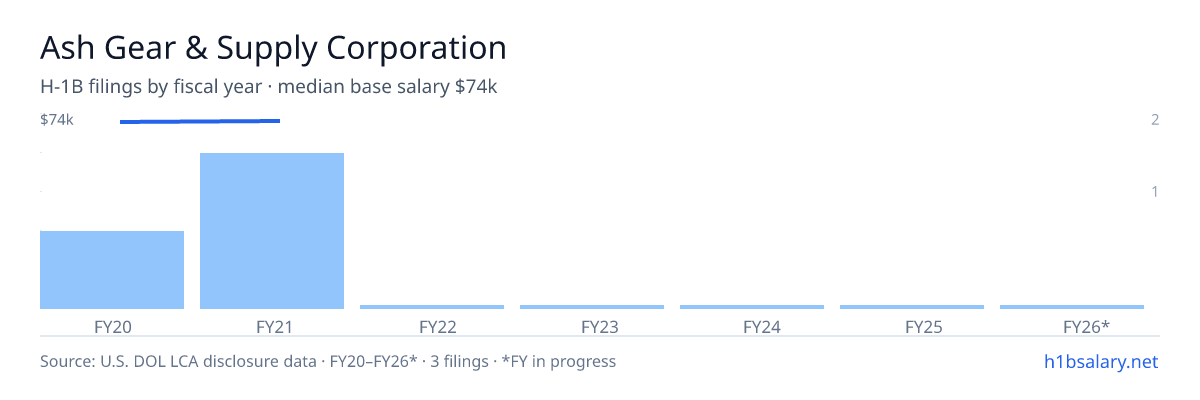Click the $74k salary axis label
Viewport: 1200px width, 400px height.
57,120
